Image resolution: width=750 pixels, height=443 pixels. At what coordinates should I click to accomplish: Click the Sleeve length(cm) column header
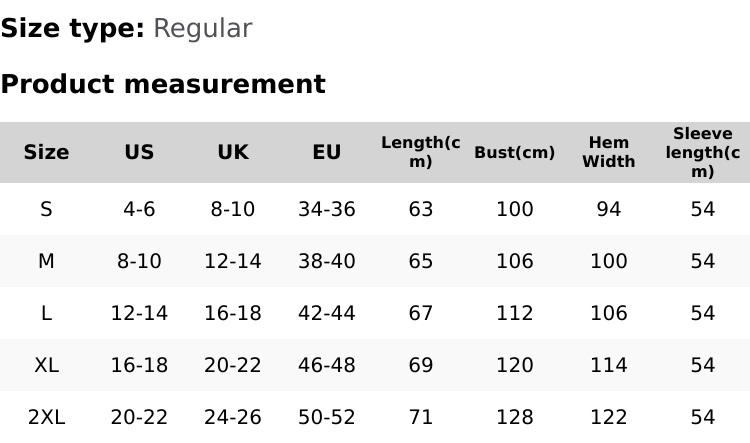pyautogui.click(x=703, y=152)
